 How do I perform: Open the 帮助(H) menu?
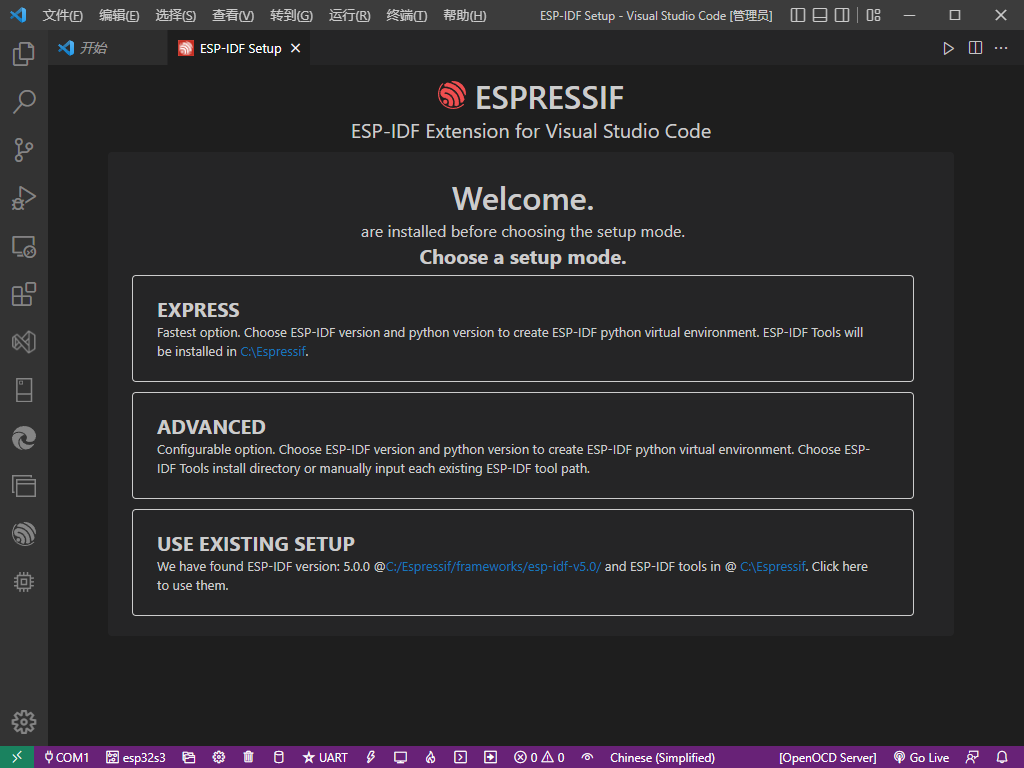pos(464,15)
